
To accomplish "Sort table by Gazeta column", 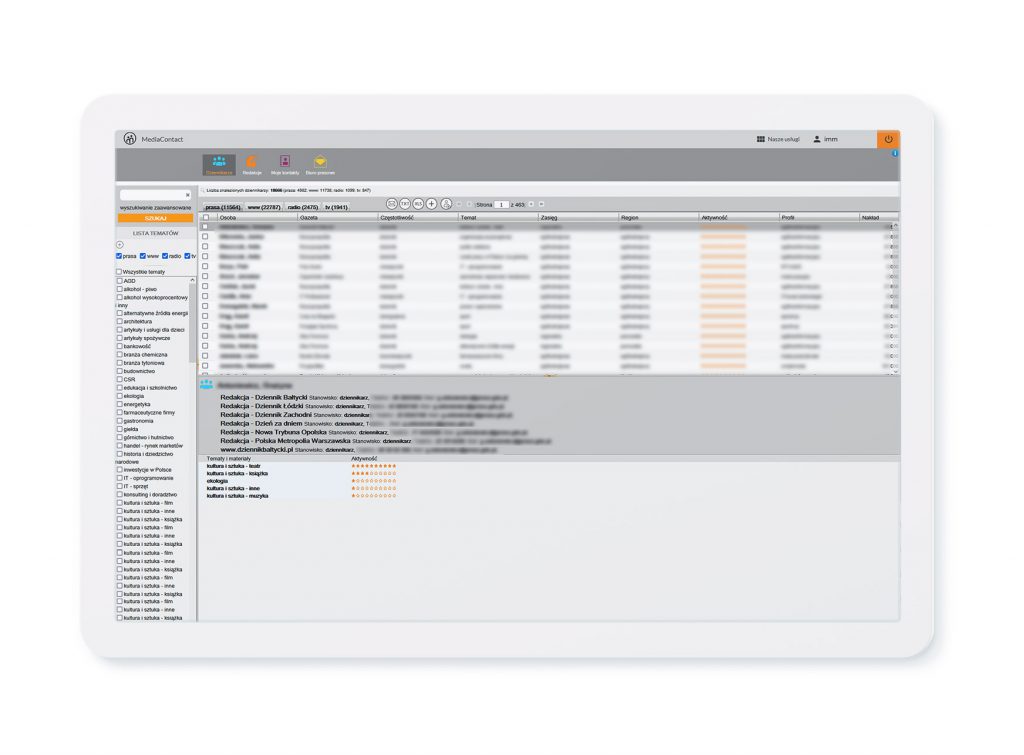I will coord(338,217).
